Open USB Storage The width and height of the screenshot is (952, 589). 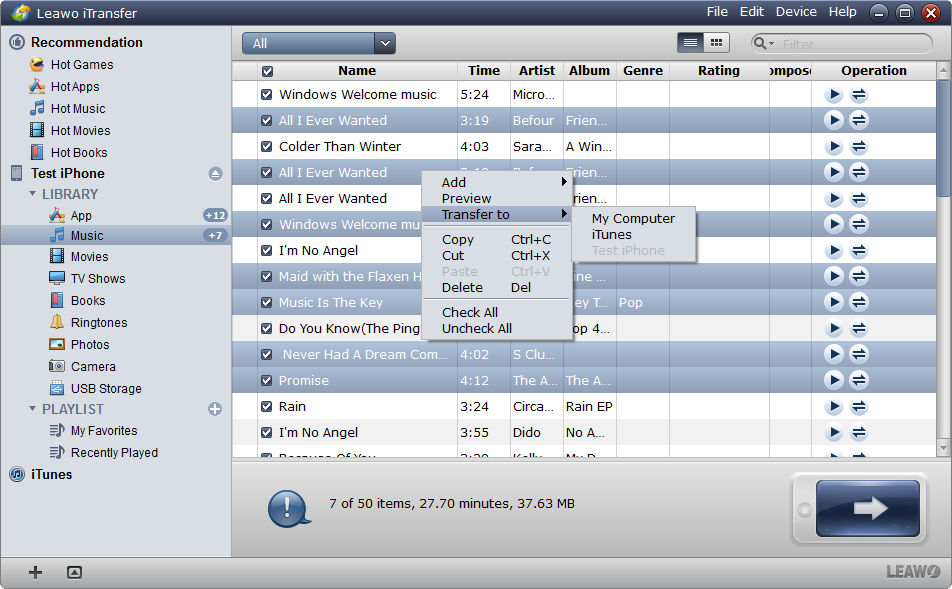coord(106,389)
